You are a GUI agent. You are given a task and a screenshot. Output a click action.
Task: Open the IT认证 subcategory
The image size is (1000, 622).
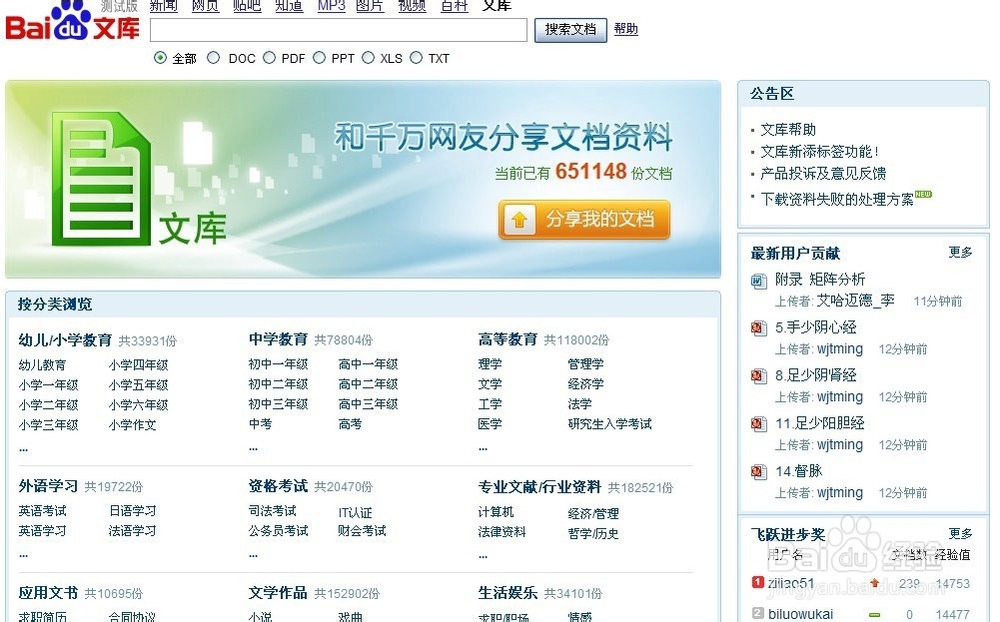pyautogui.click(x=355, y=512)
